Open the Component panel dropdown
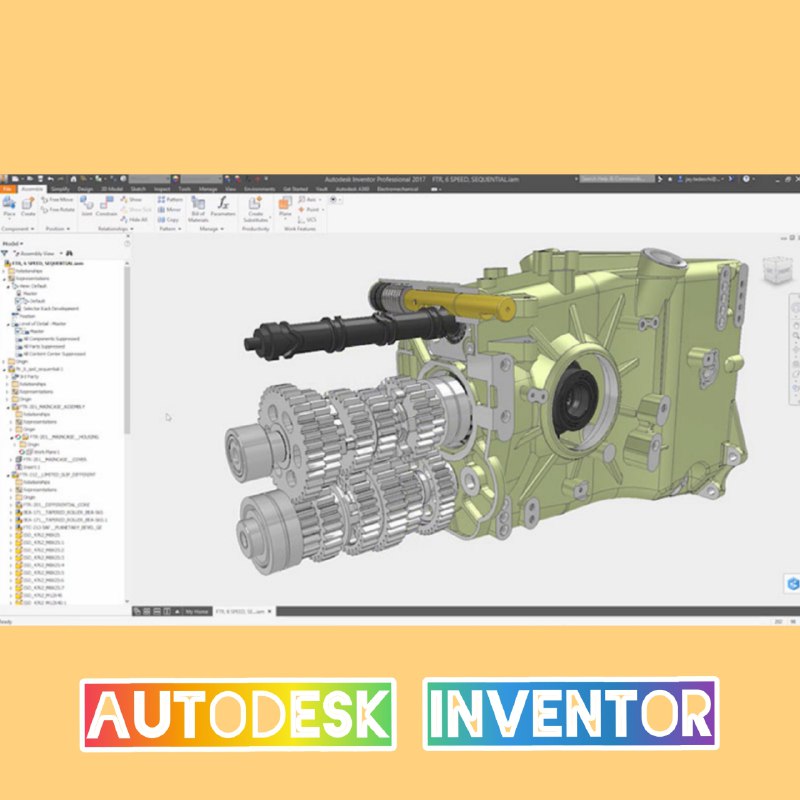This screenshot has width=800, height=800. point(17,229)
